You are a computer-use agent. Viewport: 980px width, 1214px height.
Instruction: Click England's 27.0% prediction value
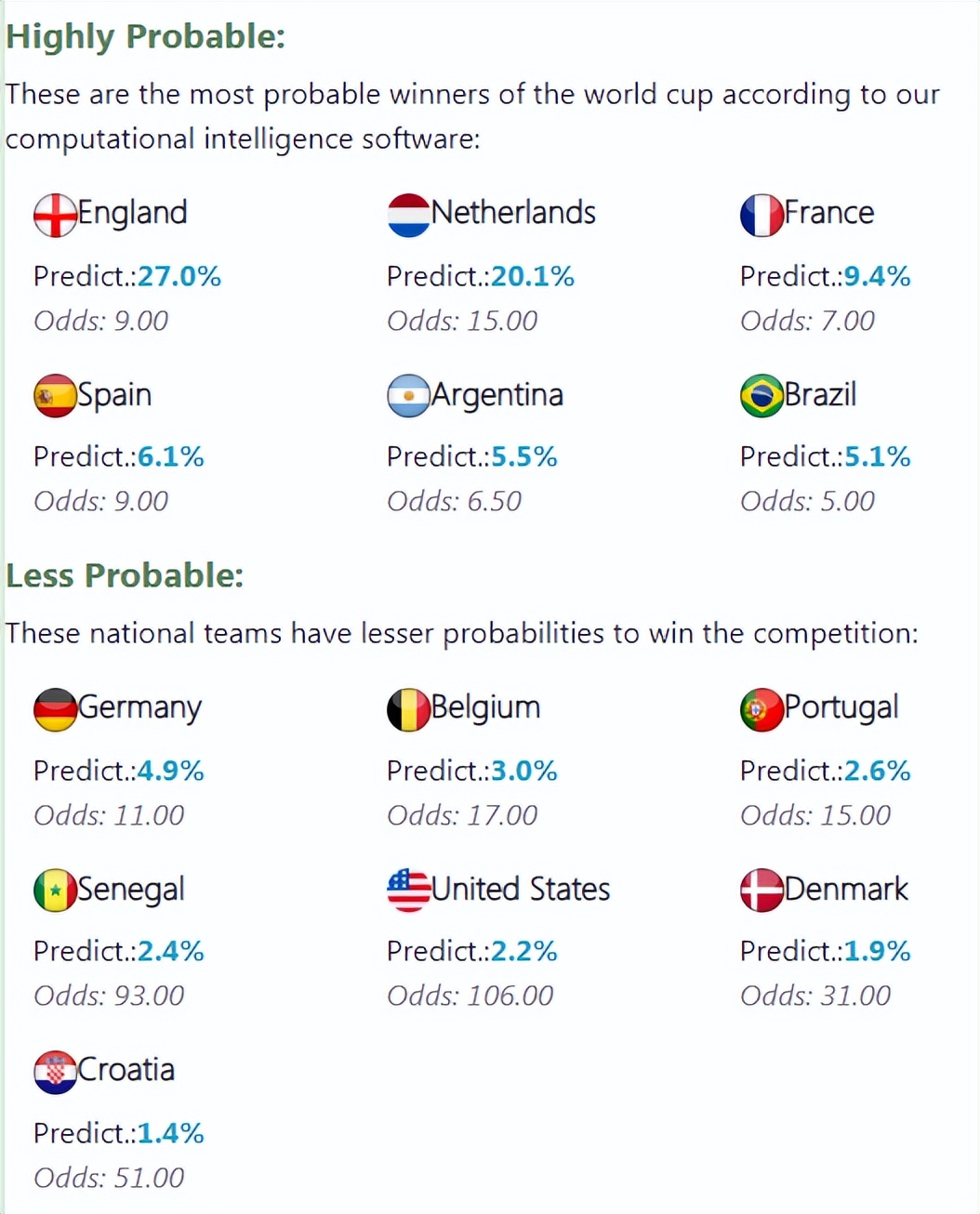pyautogui.click(x=179, y=276)
